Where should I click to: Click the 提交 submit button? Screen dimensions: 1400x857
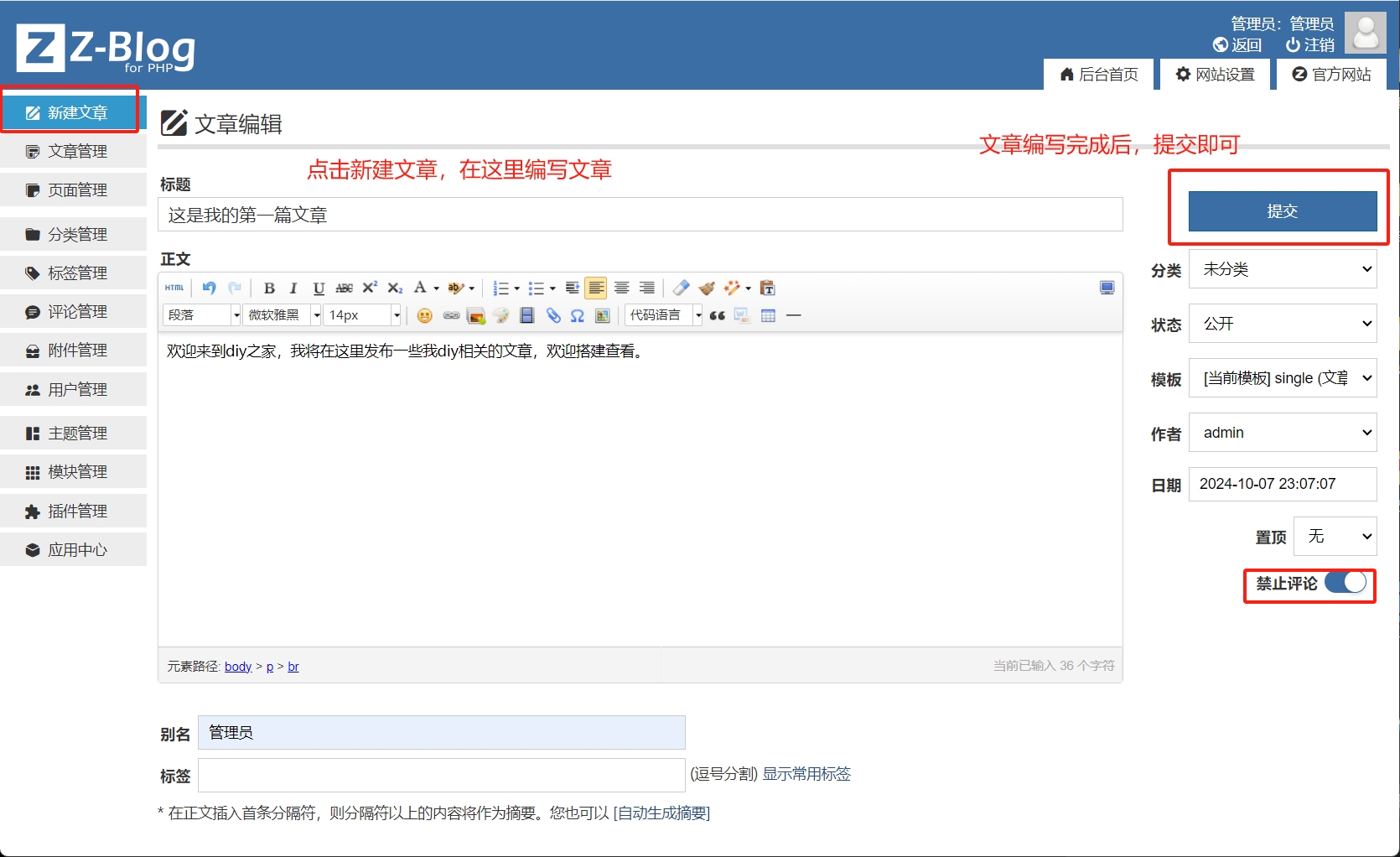(1282, 211)
